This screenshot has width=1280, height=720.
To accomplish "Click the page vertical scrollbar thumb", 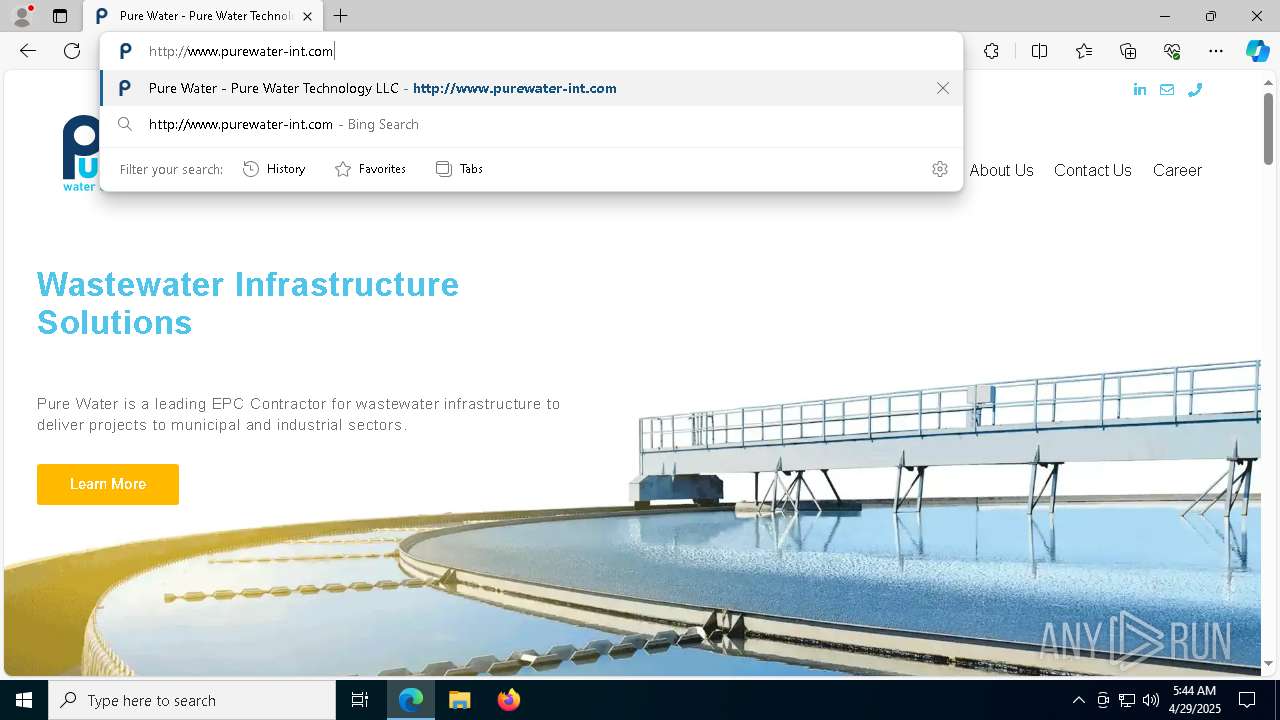I will pos(1268,128).
